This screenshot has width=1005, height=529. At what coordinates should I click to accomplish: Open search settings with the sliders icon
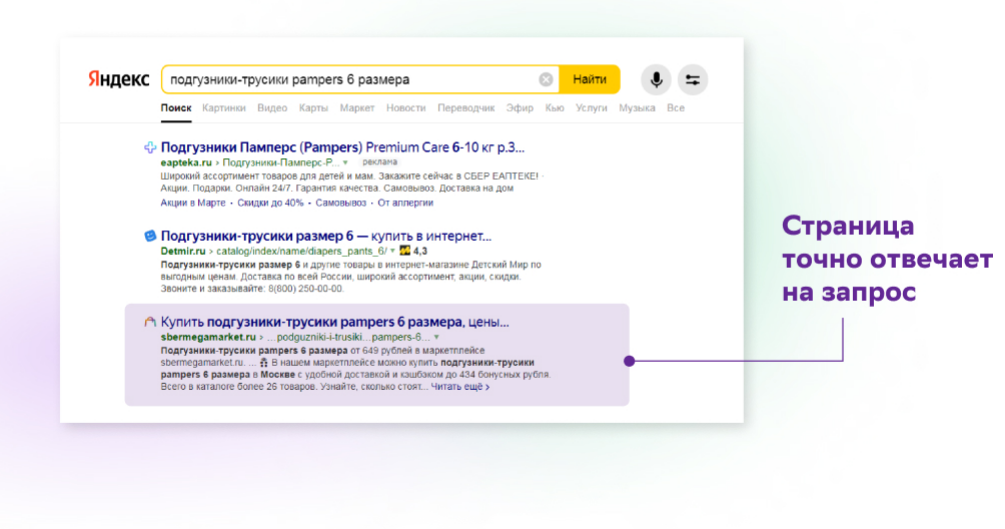[x=692, y=80]
